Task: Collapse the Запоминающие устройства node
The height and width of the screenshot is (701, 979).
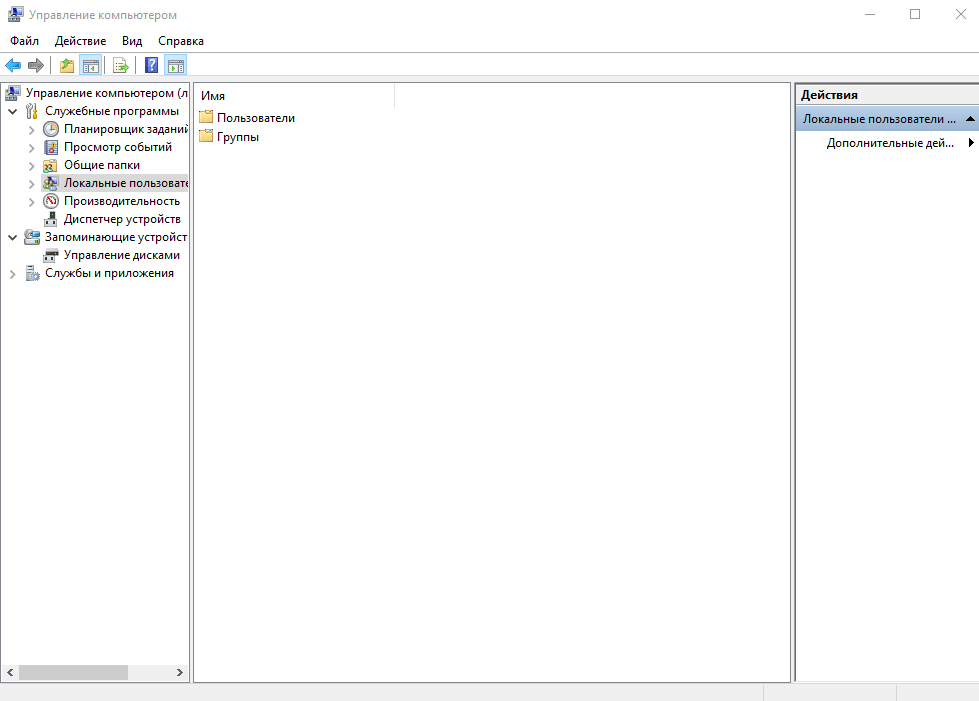Action: pos(12,238)
